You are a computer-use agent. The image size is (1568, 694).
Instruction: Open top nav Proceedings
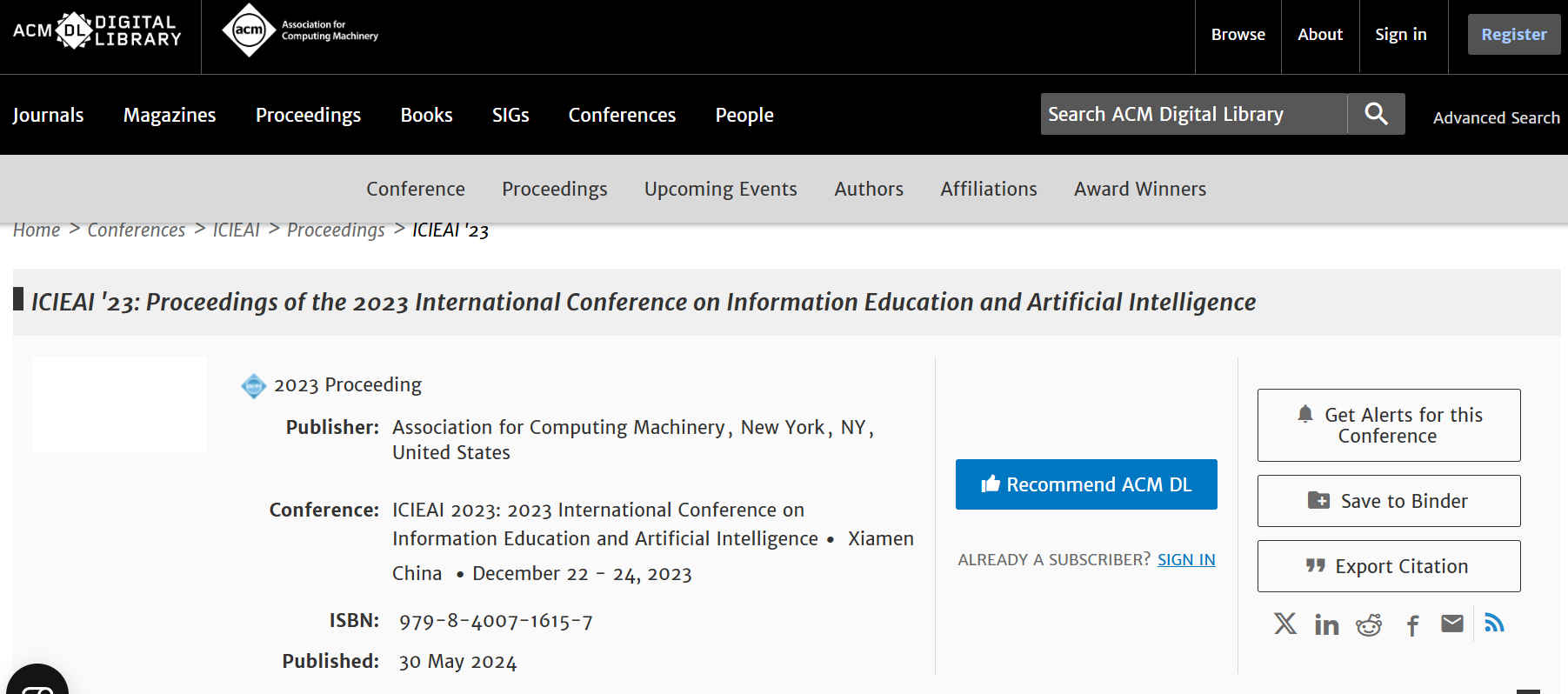coord(308,115)
